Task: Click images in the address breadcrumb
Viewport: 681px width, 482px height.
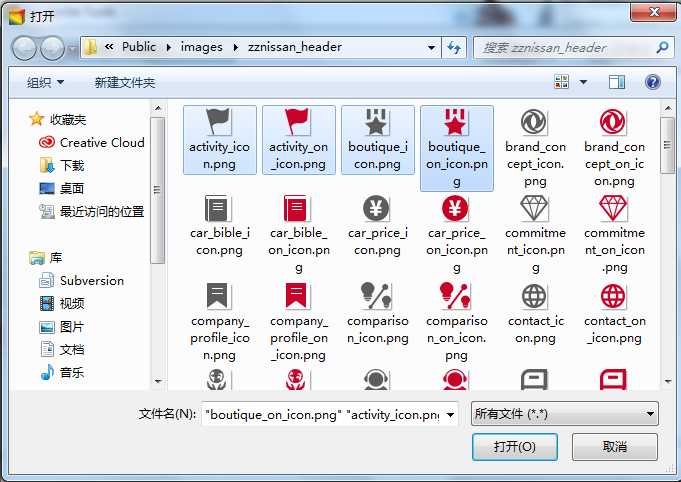Action: click(x=202, y=47)
